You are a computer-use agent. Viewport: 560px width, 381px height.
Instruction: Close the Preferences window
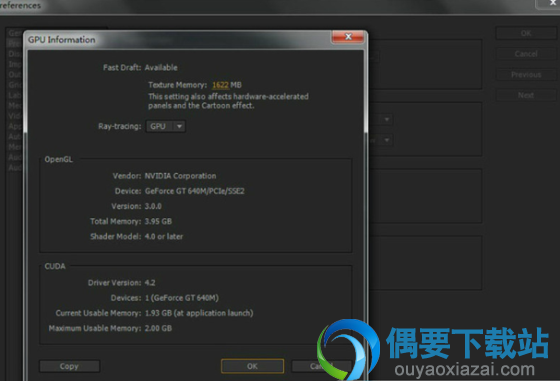click(x=551, y=3)
